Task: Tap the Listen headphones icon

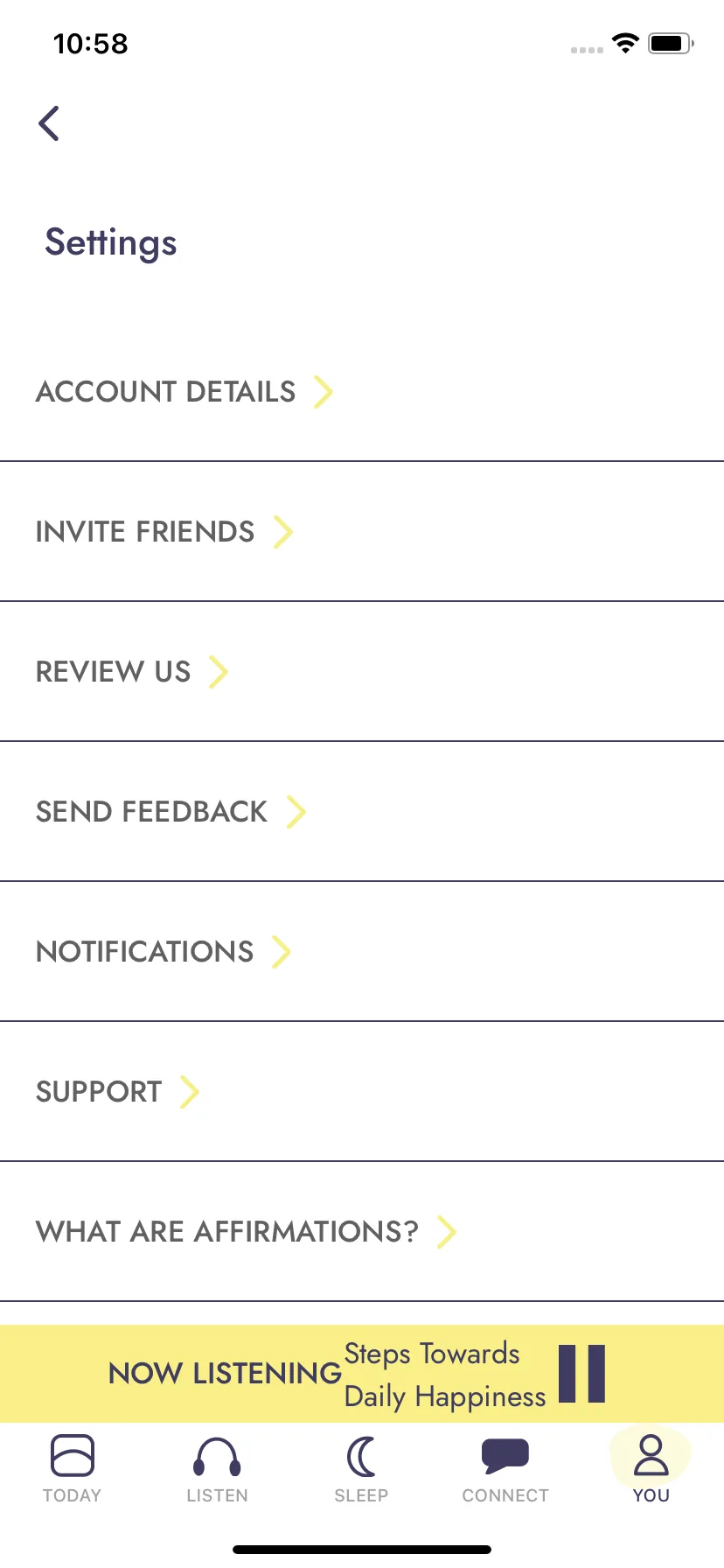Action: [x=217, y=1457]
